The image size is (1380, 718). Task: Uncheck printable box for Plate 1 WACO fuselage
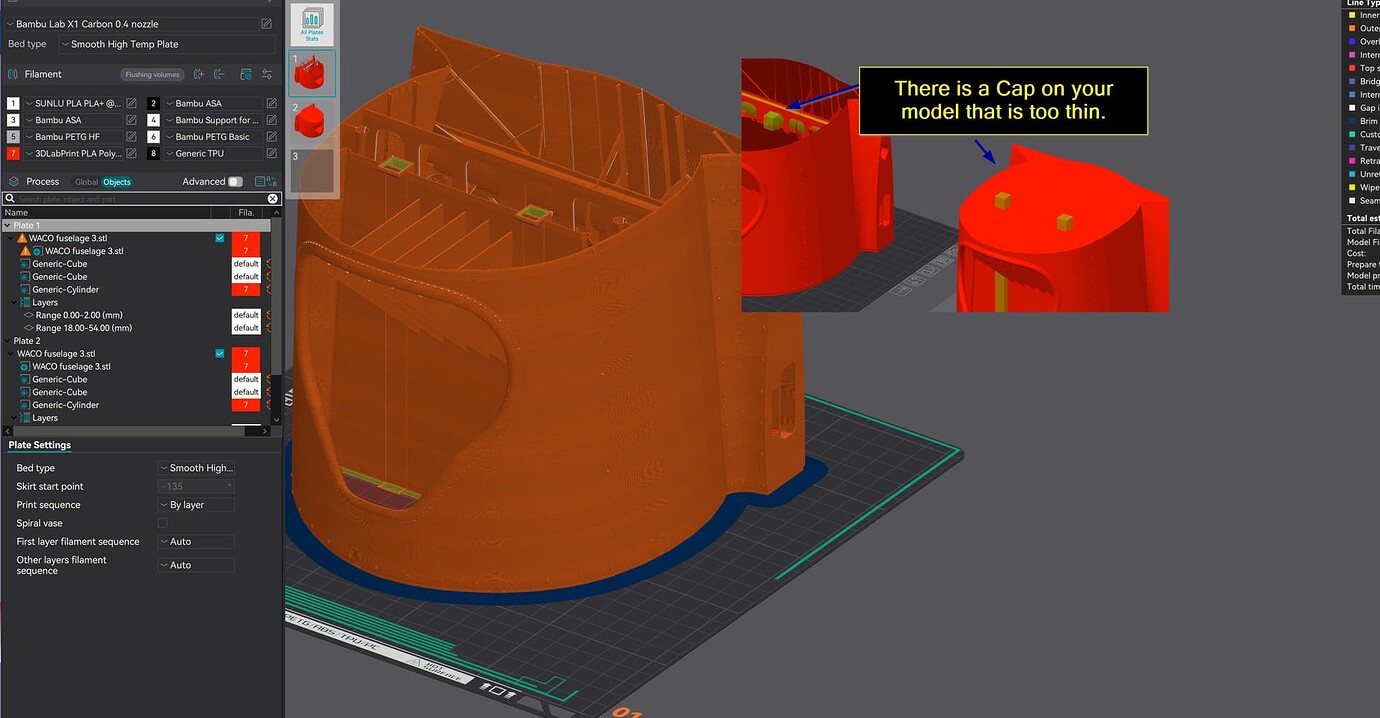[x=220, y=238]
